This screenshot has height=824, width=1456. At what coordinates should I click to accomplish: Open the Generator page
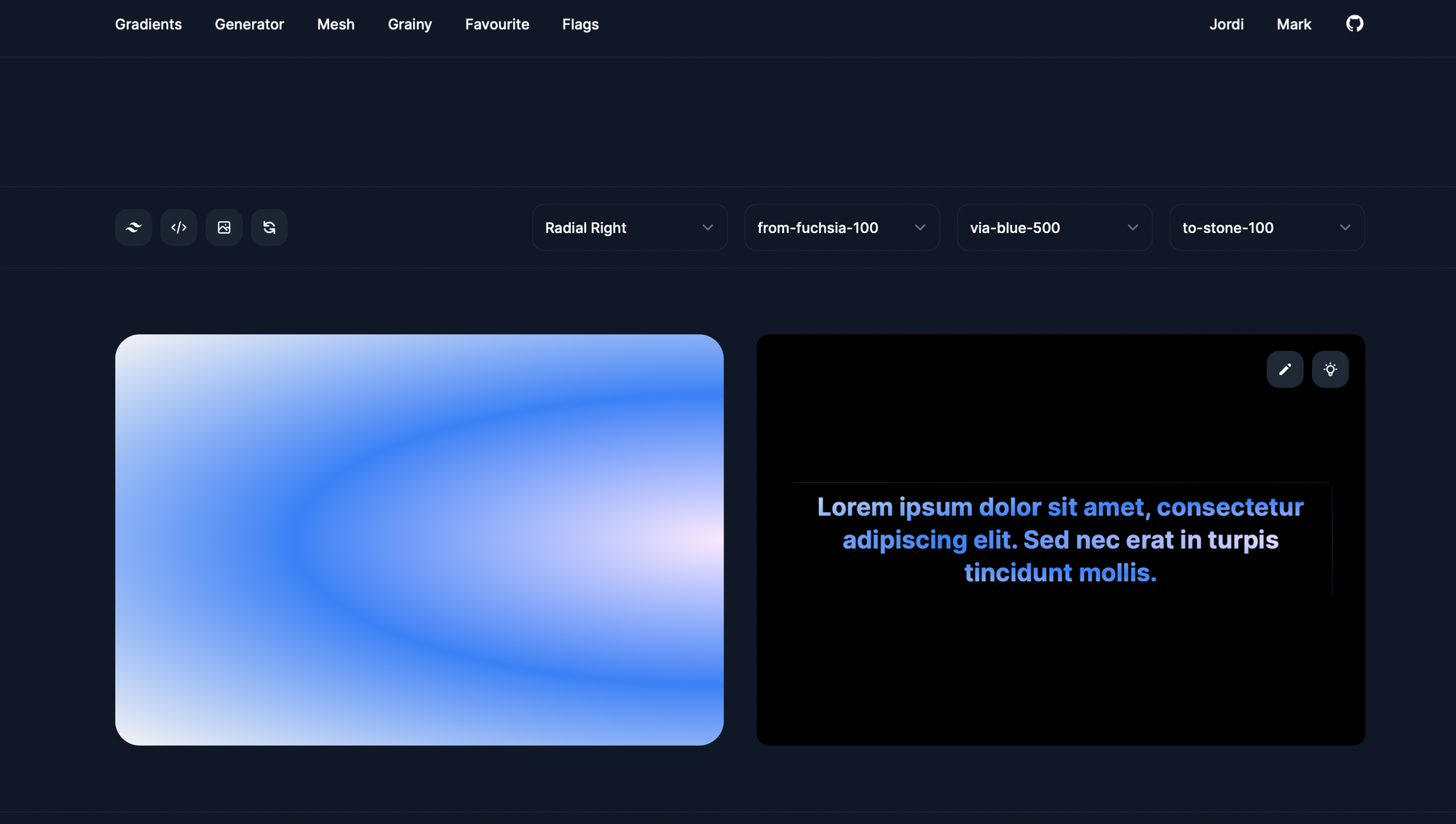(x=249, y=24)
